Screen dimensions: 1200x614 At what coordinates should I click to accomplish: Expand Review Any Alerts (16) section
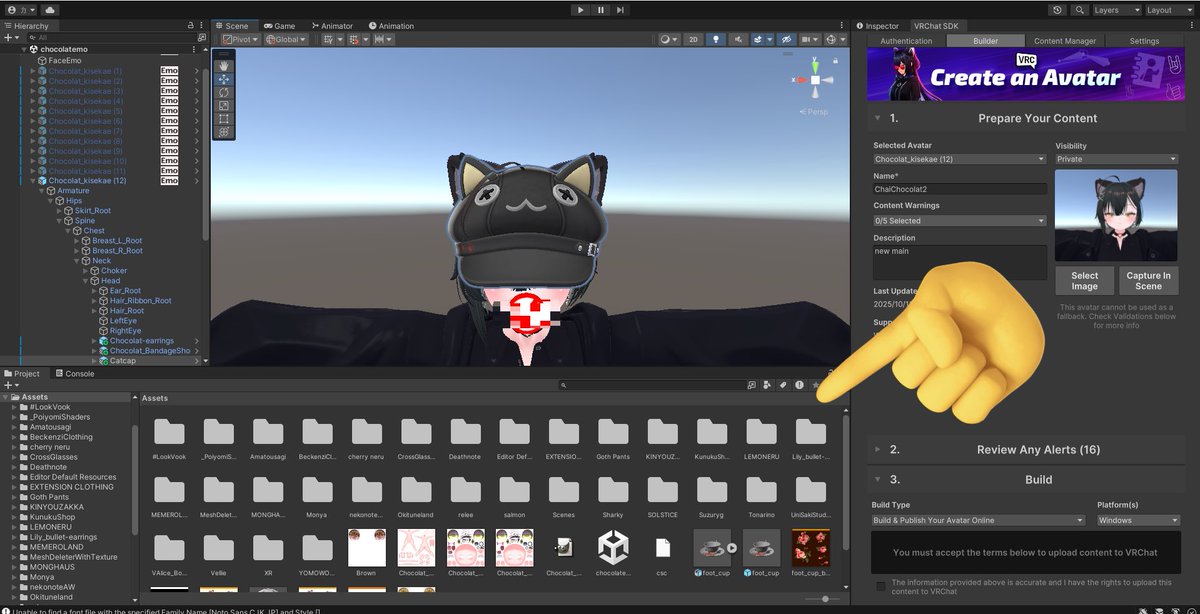(x=1025, y=450)
